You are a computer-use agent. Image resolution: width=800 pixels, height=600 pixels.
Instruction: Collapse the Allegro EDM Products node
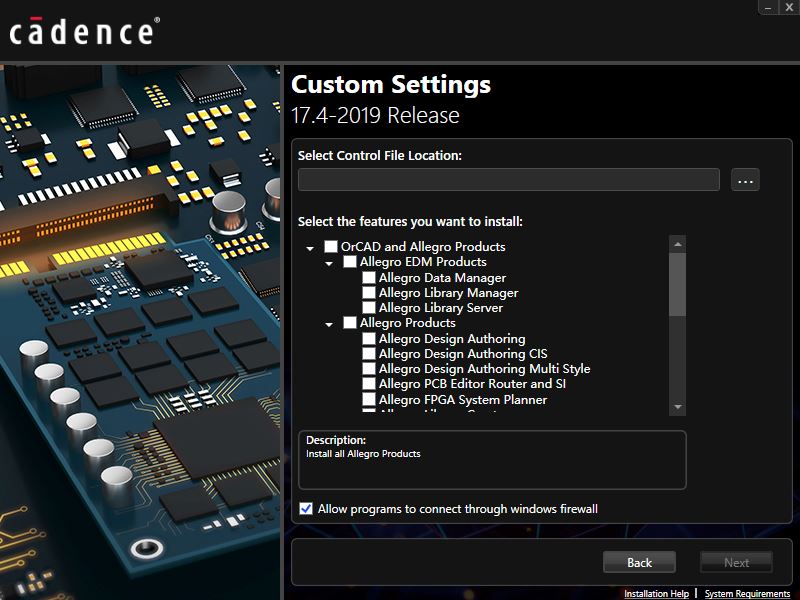[329, 264]
